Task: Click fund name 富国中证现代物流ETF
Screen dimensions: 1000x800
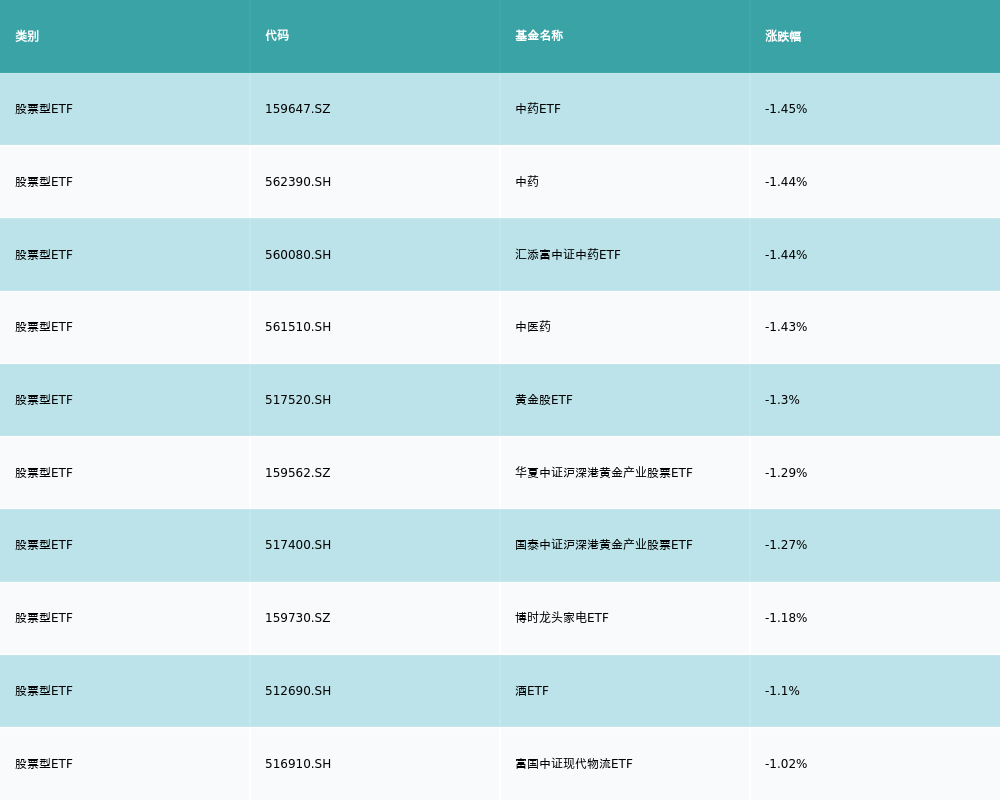Action: click(573, 764)
